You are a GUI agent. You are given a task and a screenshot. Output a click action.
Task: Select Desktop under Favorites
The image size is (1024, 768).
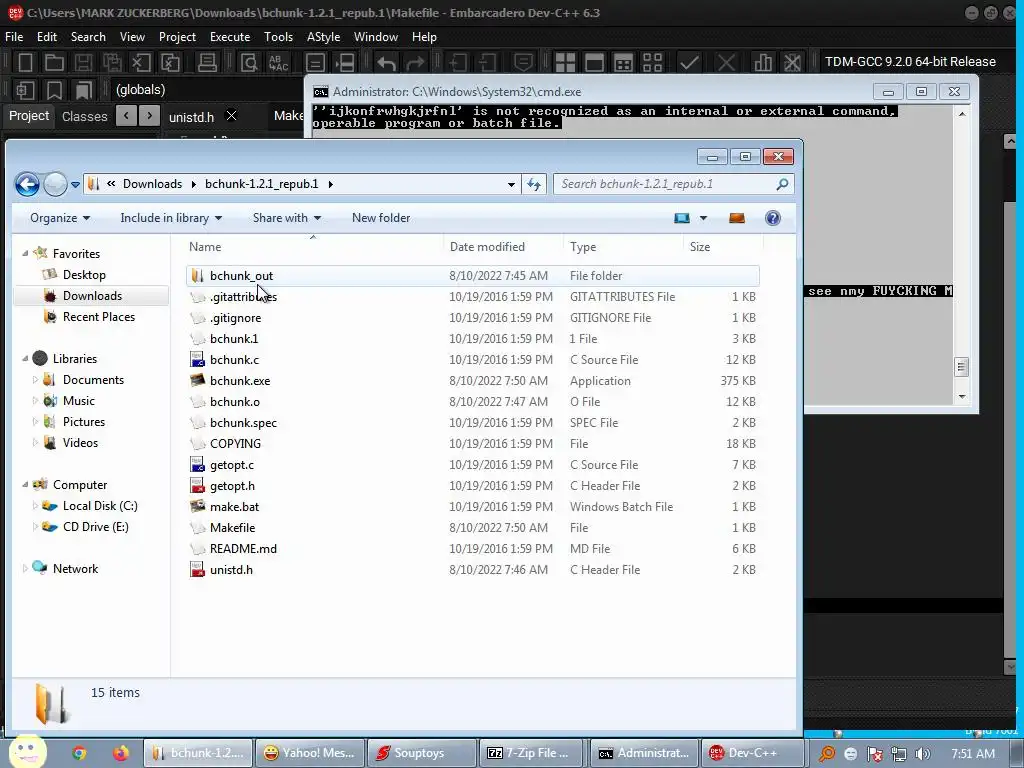click(x=84, y=275)
